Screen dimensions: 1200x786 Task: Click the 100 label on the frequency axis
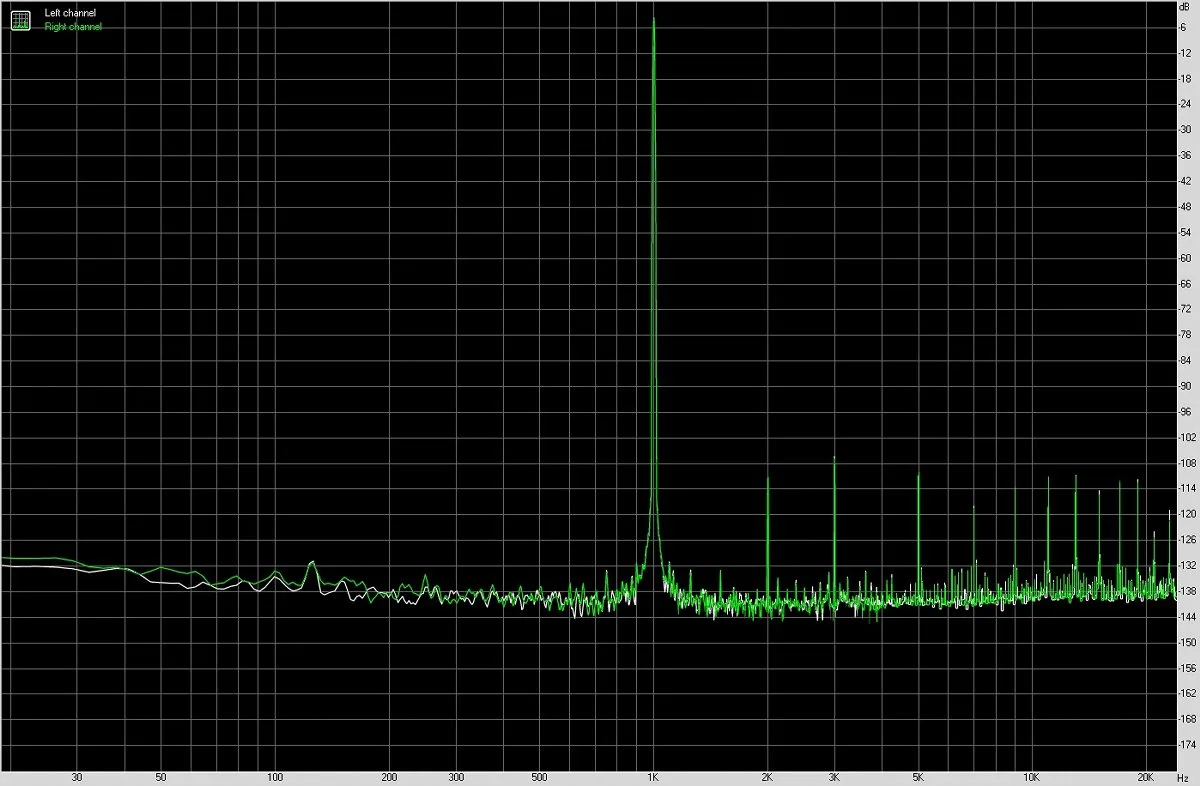pos(275,777)
